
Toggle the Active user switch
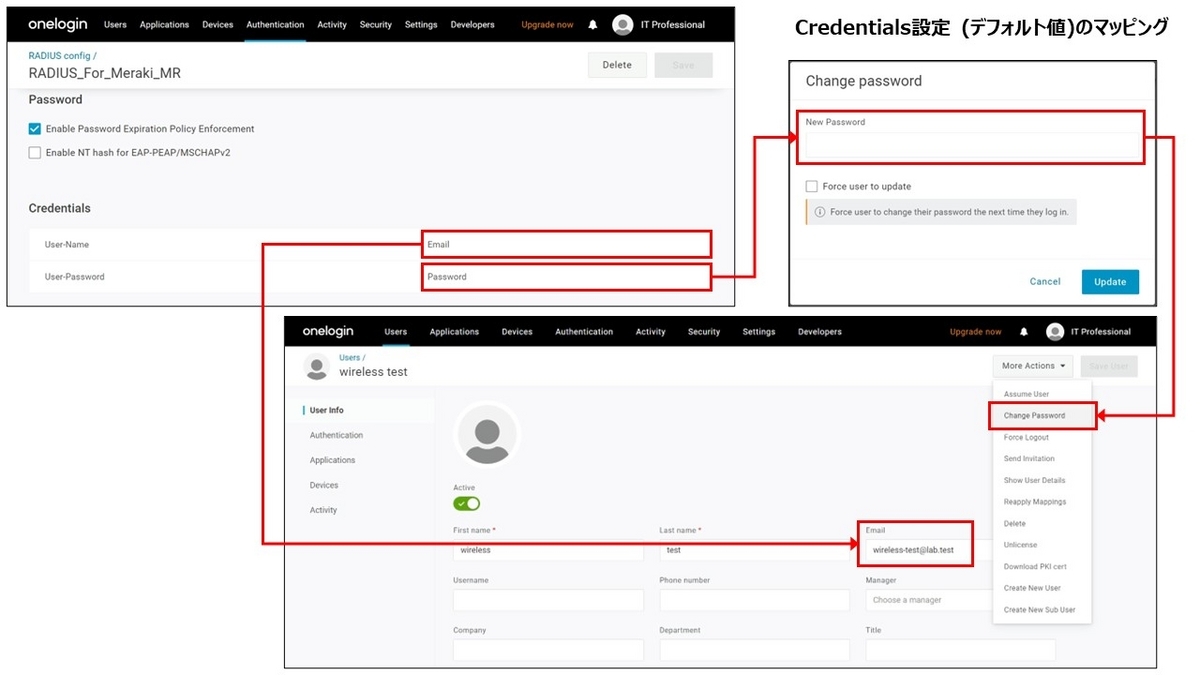coord(467,503)
